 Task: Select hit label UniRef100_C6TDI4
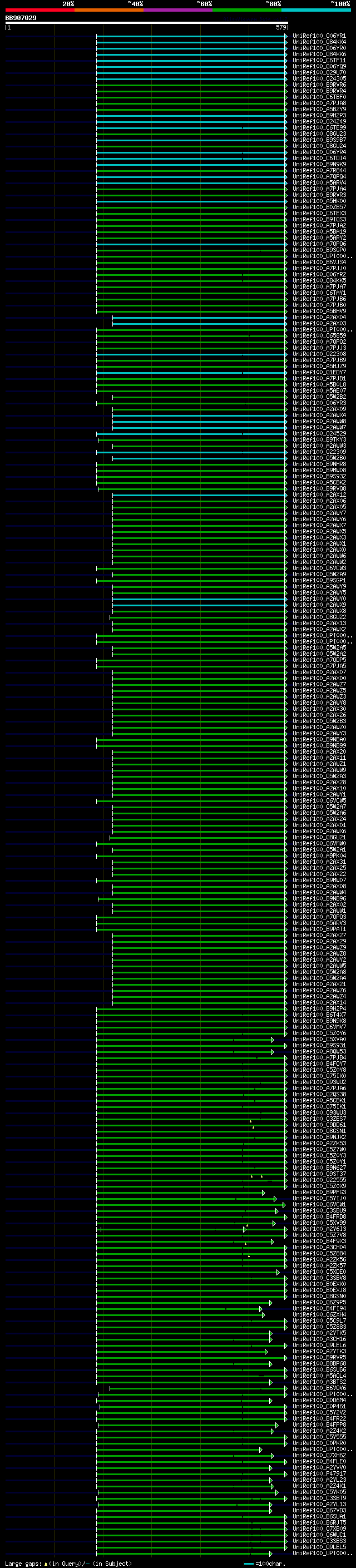coord(319,159)
